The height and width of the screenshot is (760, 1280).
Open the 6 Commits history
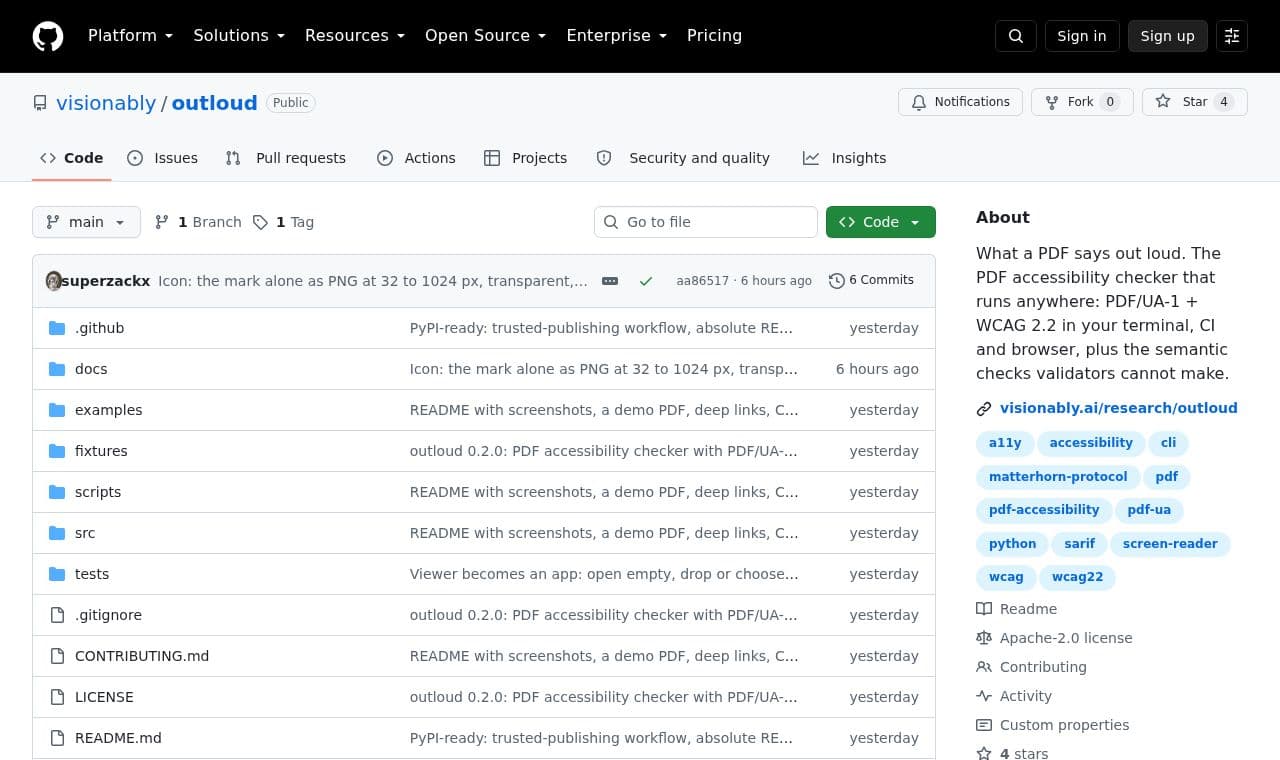[x=872, y=280]
